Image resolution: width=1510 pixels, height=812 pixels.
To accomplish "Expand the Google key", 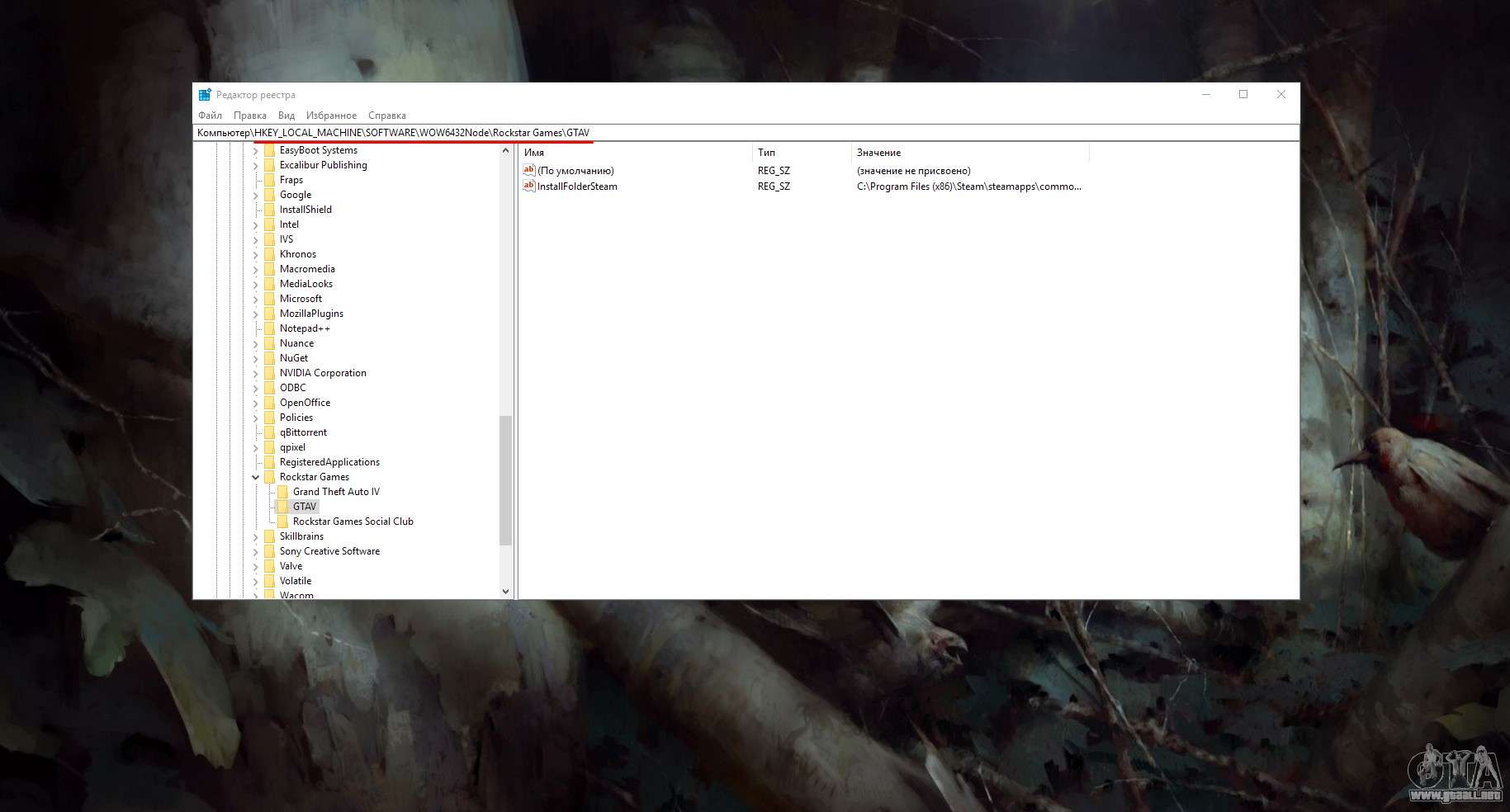I will pyautogui.click(x=256, y=195).
